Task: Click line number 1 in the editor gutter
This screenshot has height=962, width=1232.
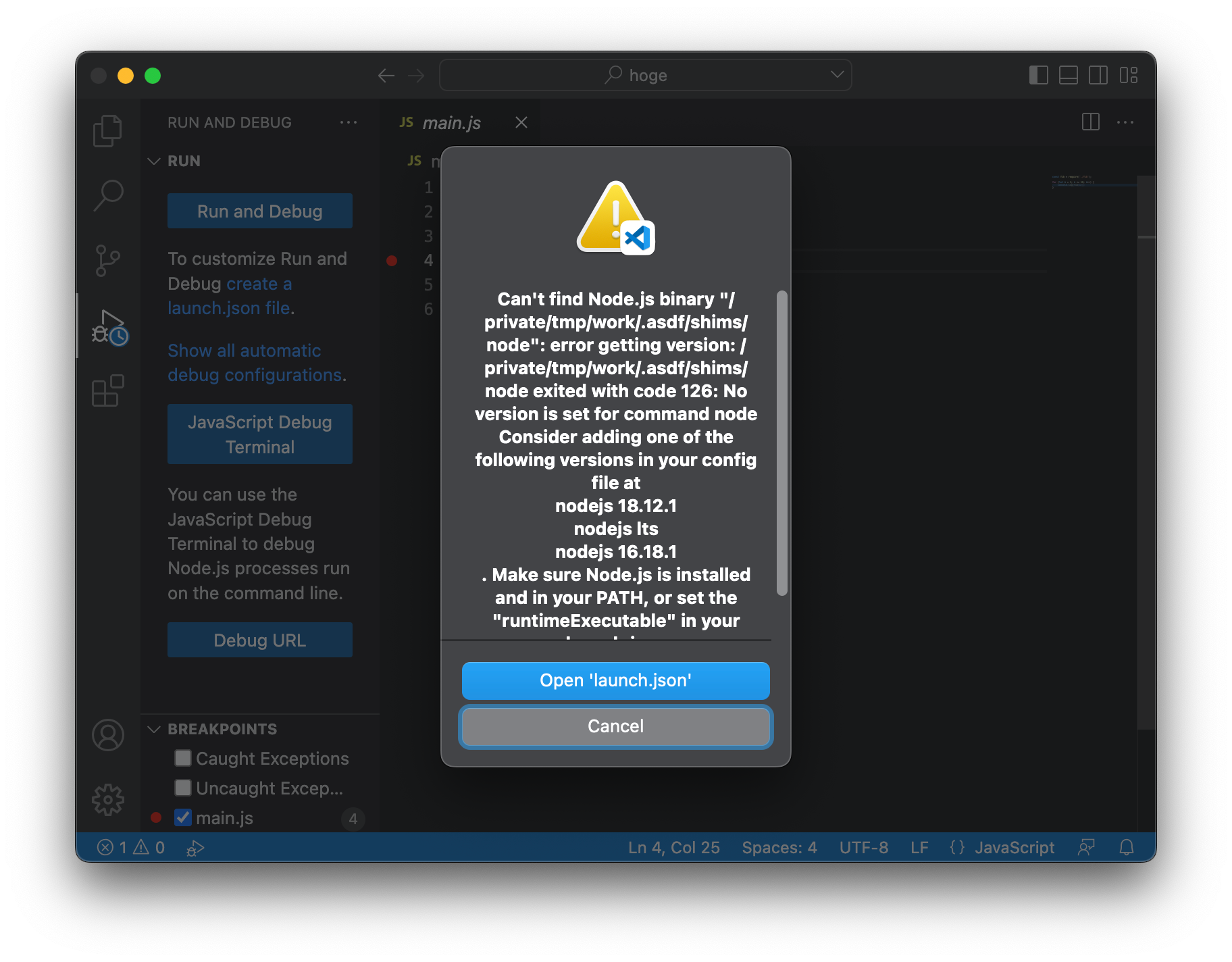Action: click(428, 187)
